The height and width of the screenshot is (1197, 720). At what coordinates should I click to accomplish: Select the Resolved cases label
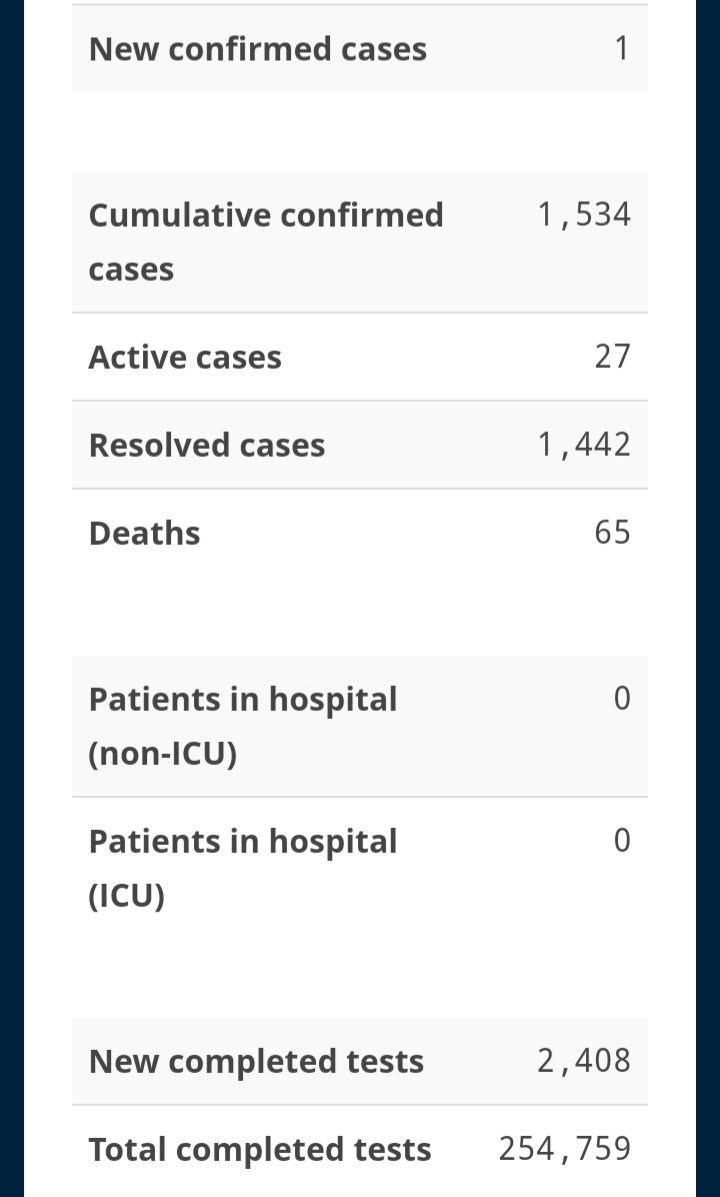pyautogui.click(x=207, y=445)
